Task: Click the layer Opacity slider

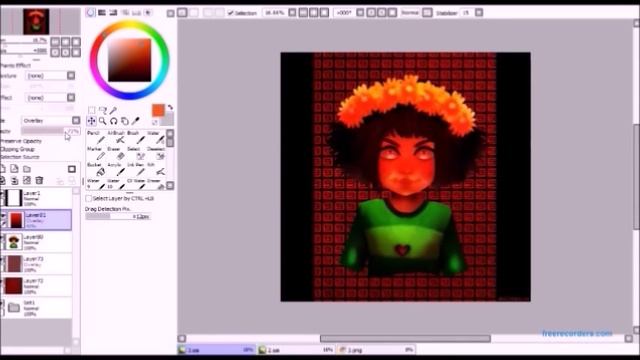Action: coord(50,131)
